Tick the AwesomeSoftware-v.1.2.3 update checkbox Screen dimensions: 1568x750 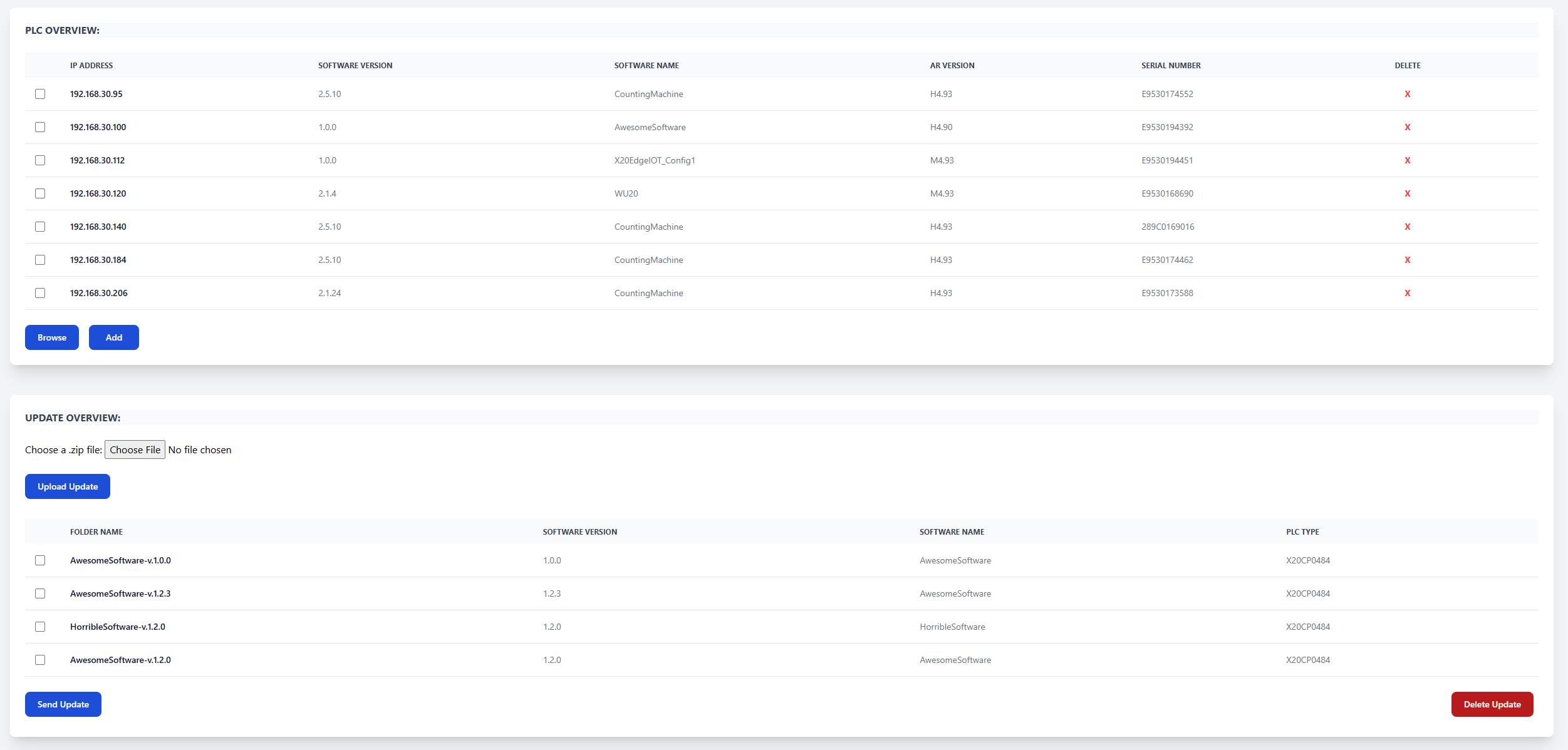click(40, 593)
